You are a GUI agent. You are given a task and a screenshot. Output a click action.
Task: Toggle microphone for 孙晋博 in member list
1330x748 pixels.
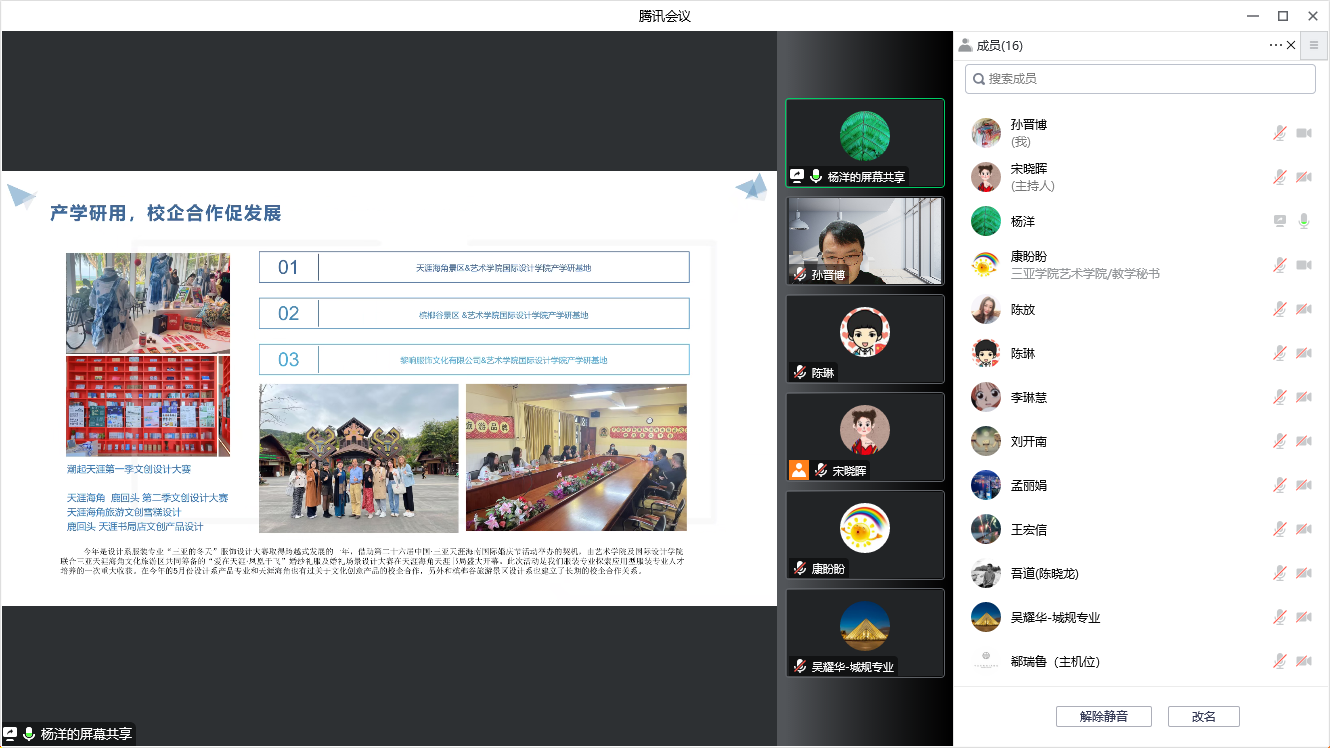(1279, 133)
